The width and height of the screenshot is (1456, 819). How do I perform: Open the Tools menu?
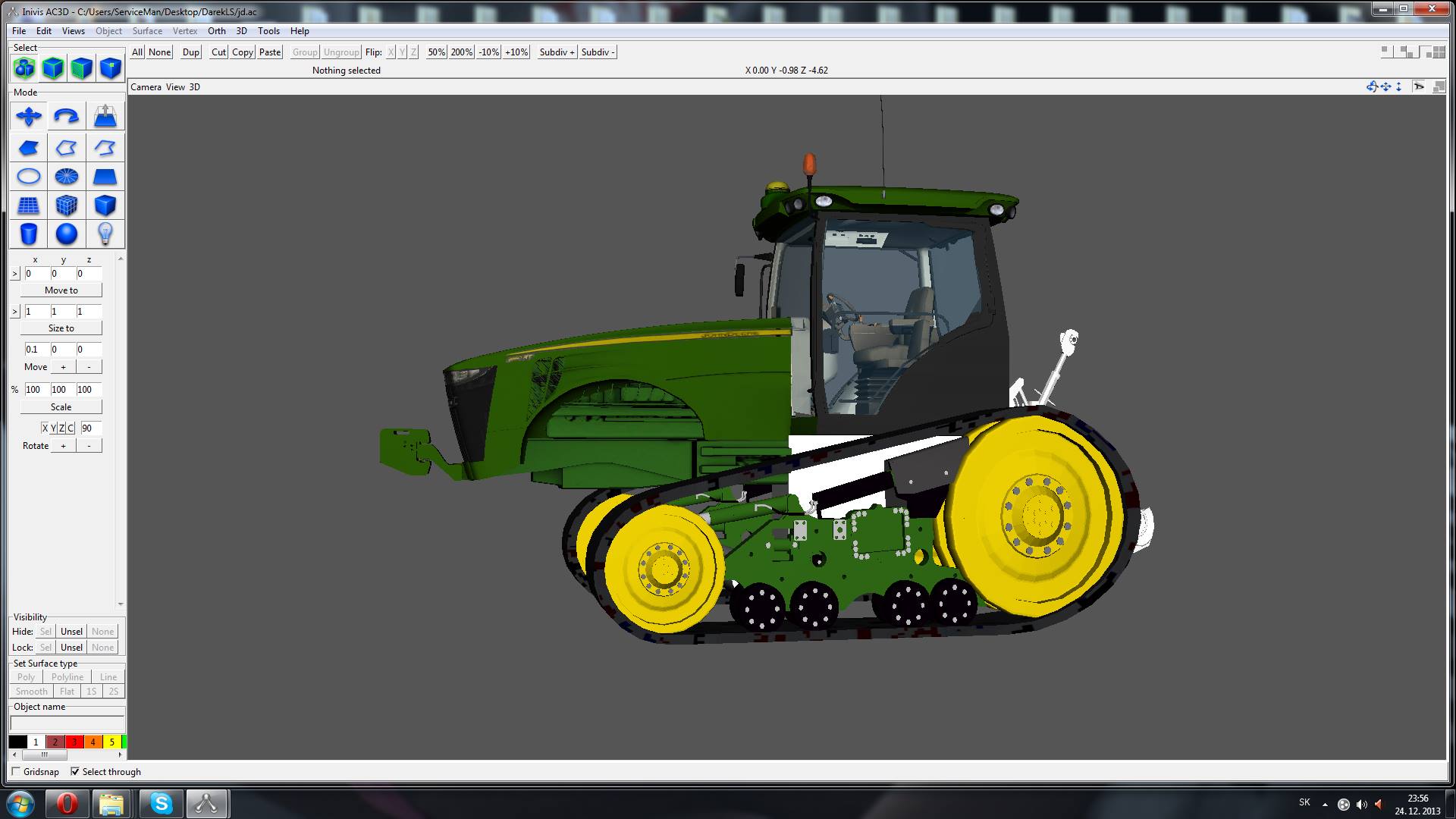268,31
